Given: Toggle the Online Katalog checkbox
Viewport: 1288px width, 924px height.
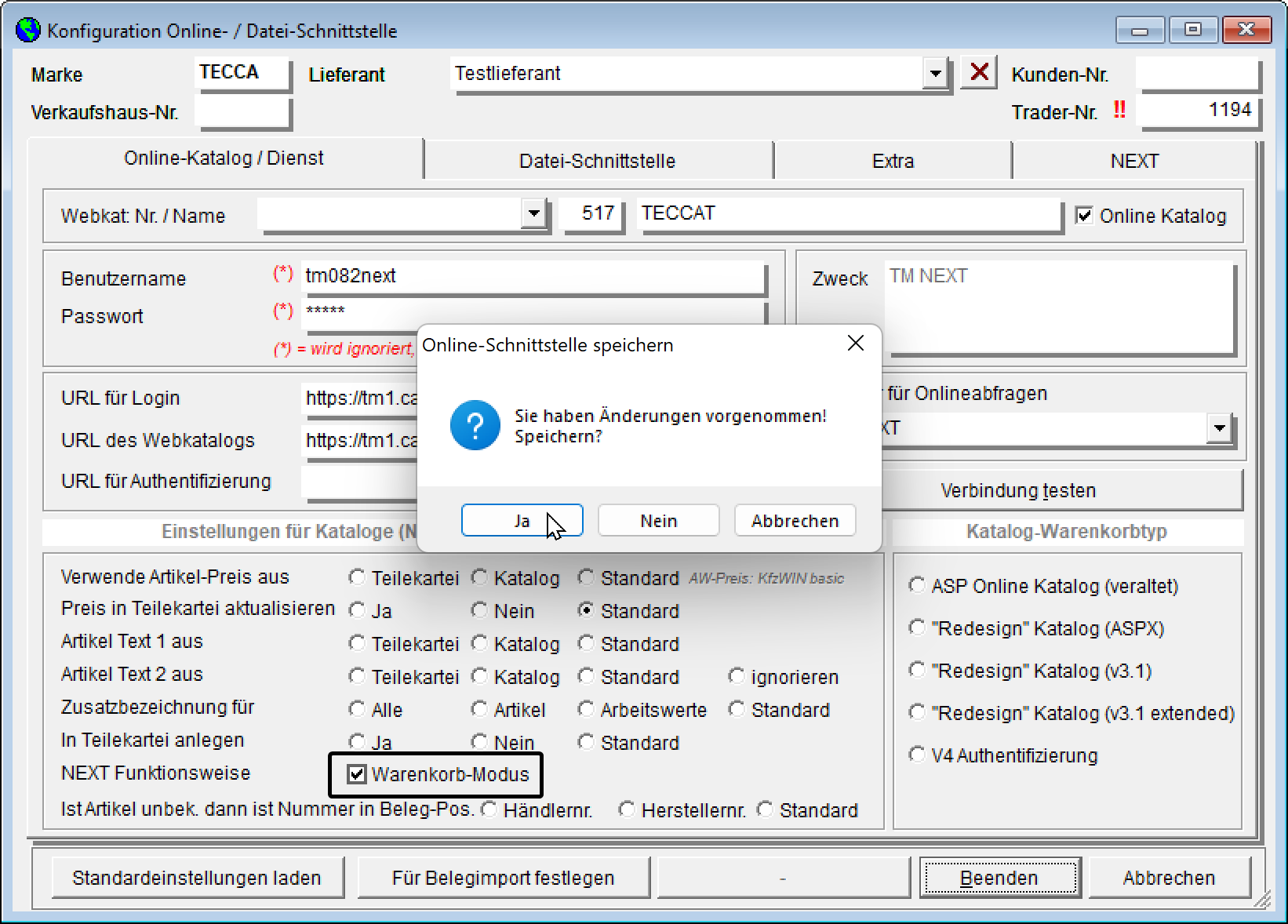Looking at the screenshot, I should [x=1084, y=215].
